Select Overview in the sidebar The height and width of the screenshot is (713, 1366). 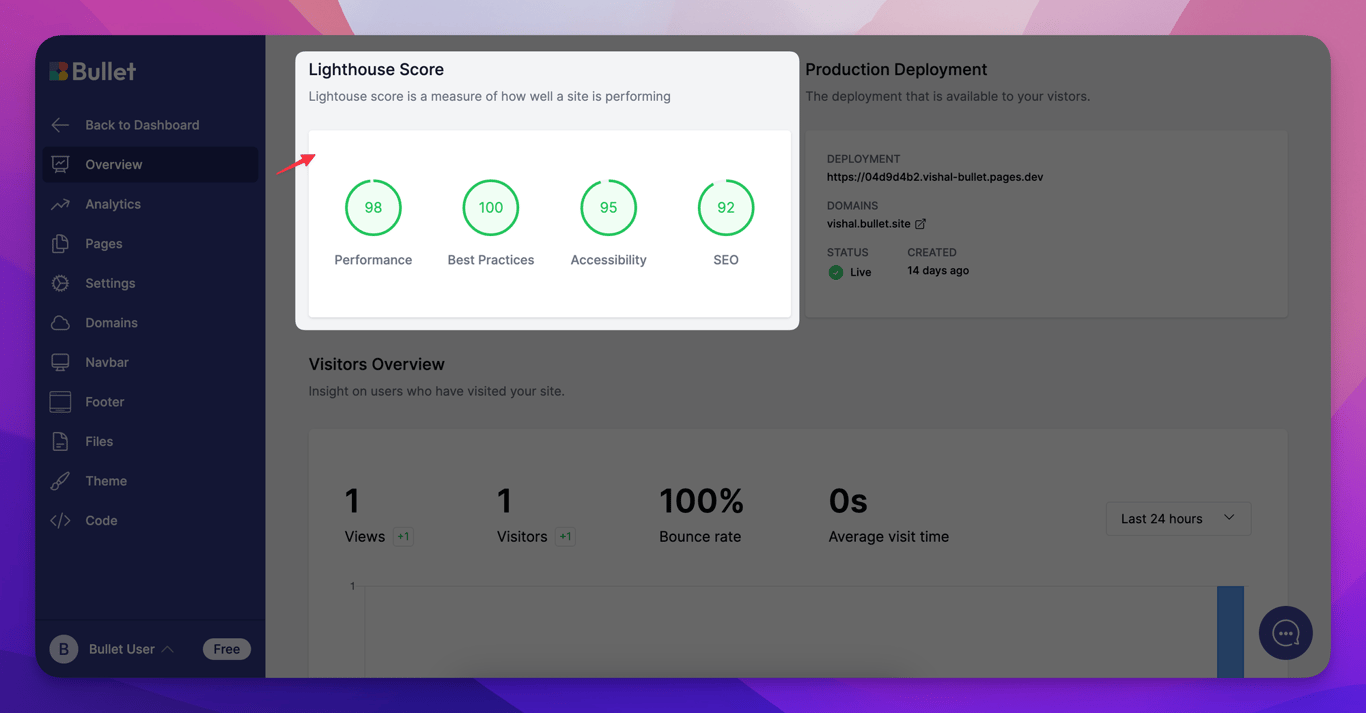[150, 164]
